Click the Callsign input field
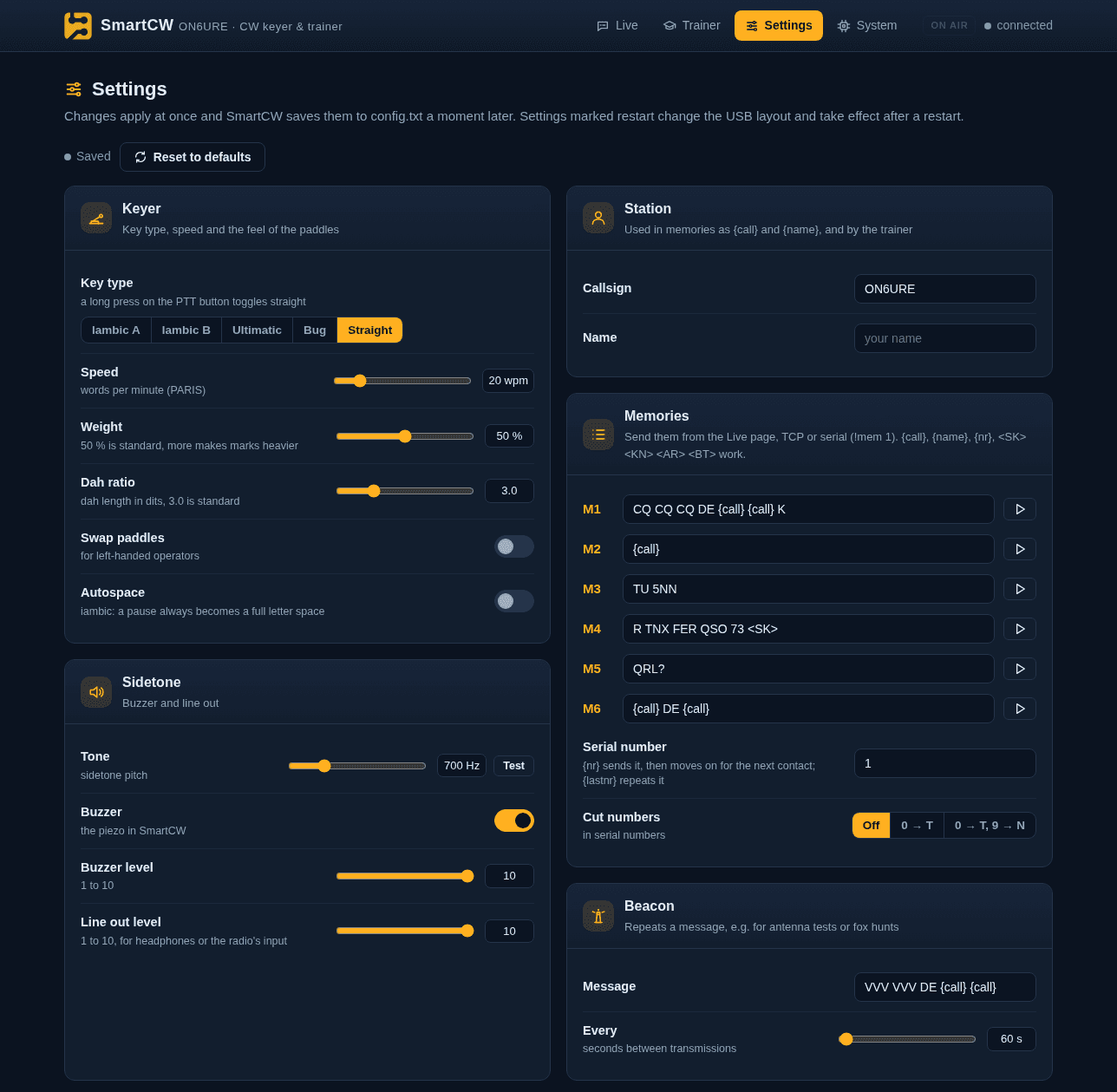This screenshot has height=1092, width=1117. point(945,289)
